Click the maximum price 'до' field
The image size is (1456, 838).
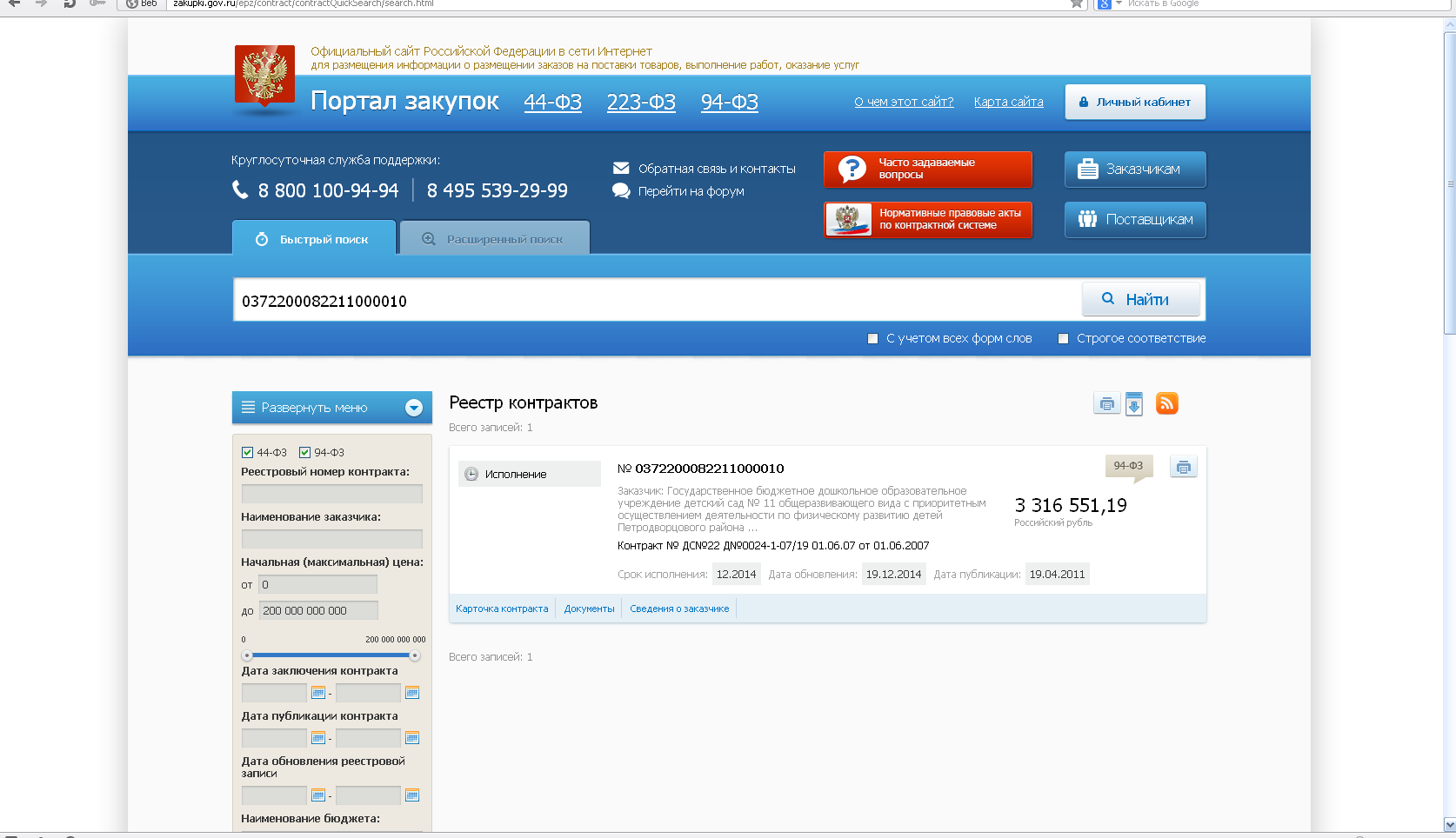coord(318,610)
